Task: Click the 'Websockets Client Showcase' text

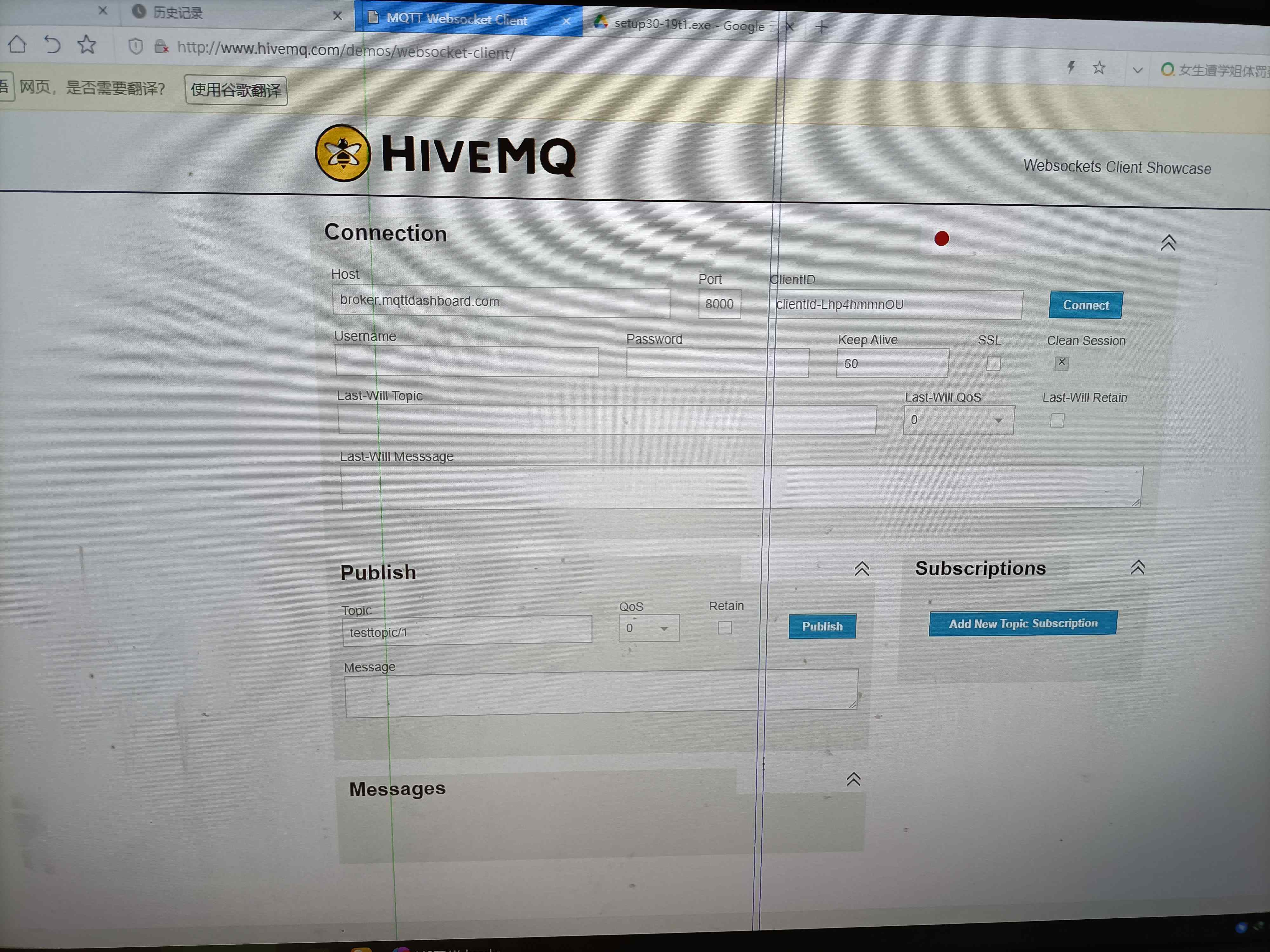Action: pyautogui.click(x=1117, y=167)
